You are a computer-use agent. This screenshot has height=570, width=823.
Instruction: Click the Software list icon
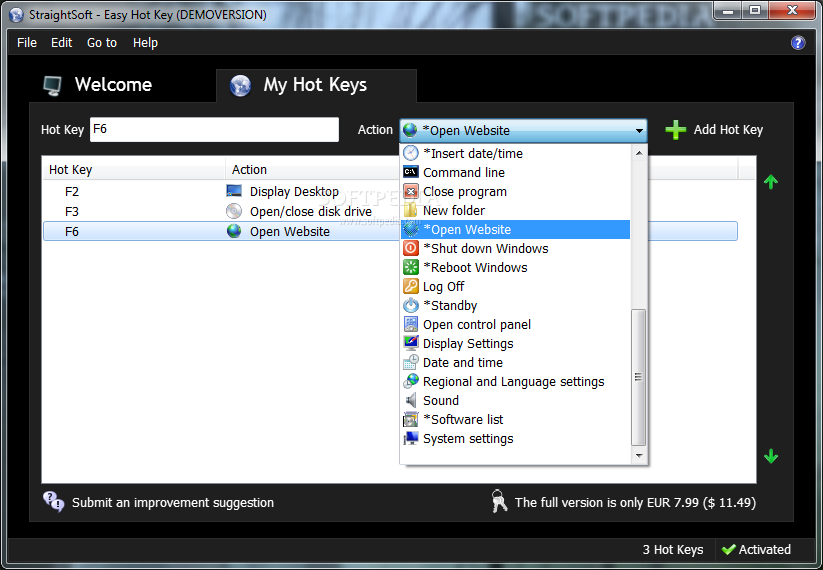point(410,419)
